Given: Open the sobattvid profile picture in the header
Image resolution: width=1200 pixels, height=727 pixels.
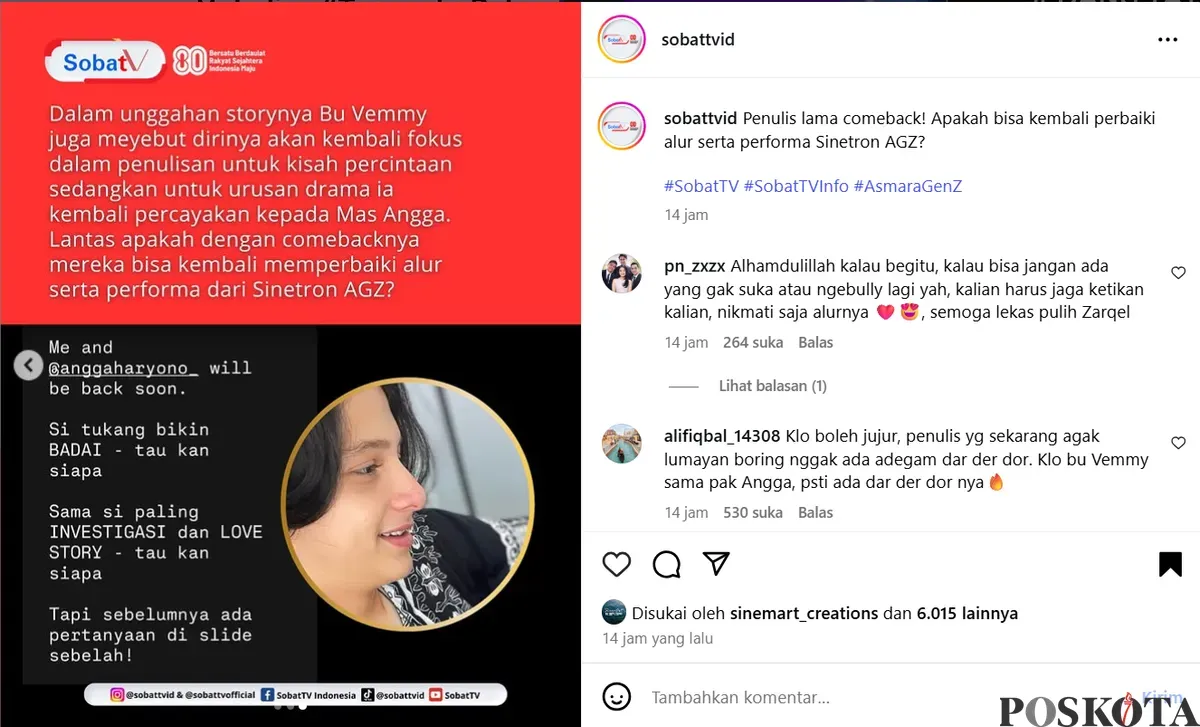Looking at the screenshot, I should 621,40.
